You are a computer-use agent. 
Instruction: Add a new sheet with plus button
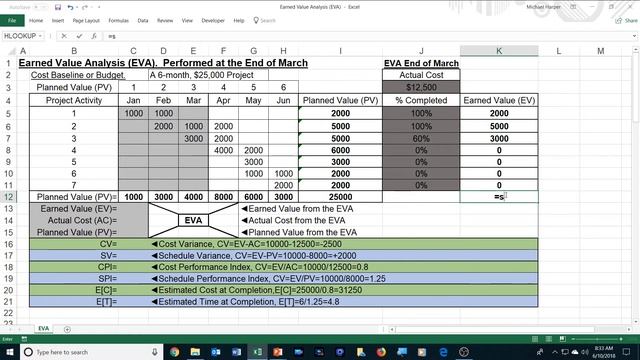tap(67, 329)
